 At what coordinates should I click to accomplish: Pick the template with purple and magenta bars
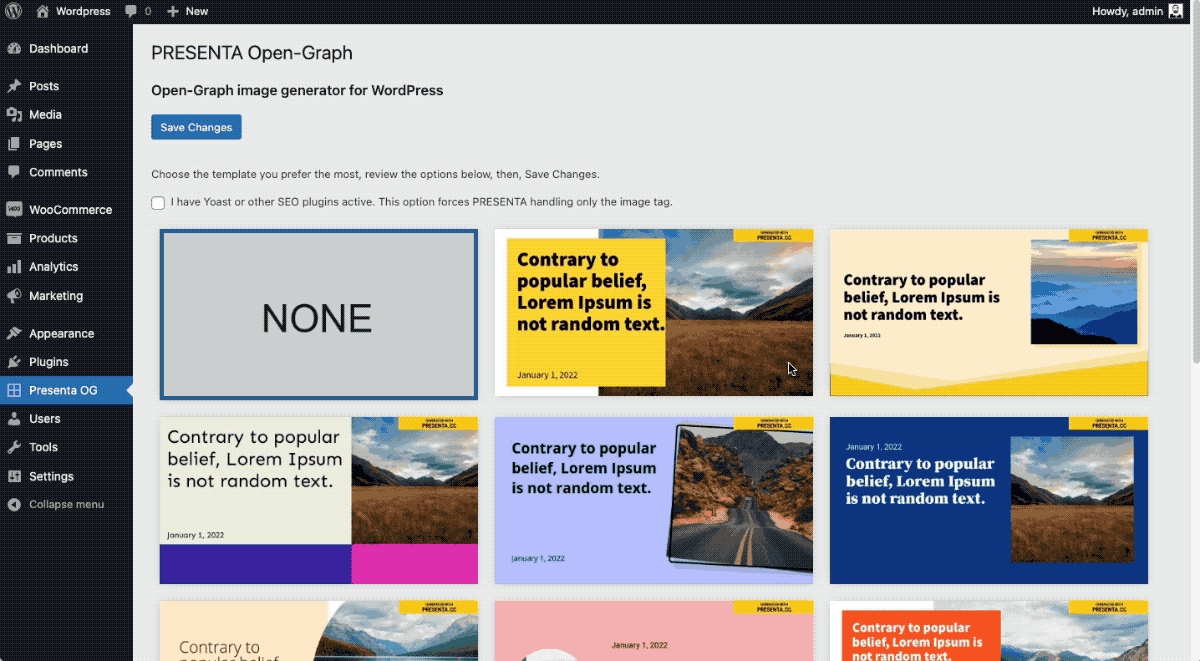[x=319, y=500]
